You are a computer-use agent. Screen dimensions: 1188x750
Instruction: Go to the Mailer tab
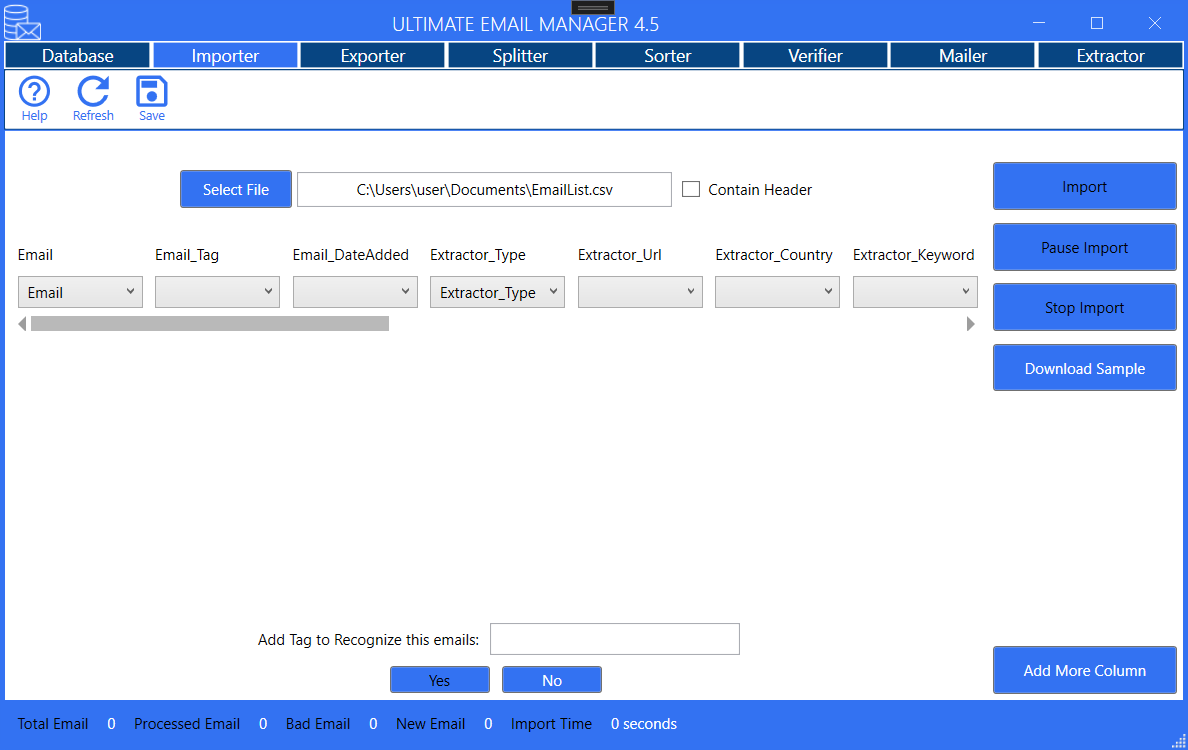pyautogui.click(x=962, y=55)
